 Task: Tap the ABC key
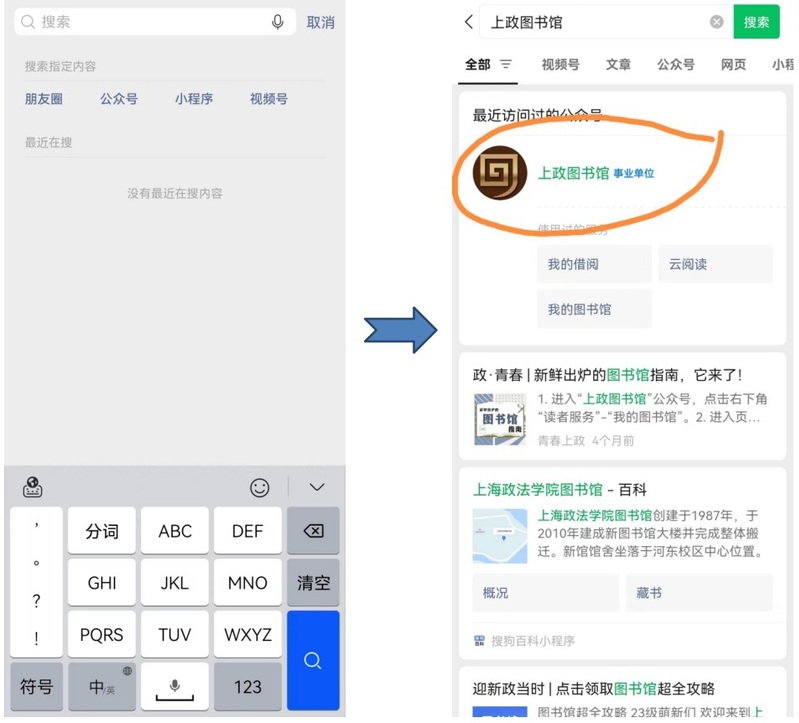(175, 531)
